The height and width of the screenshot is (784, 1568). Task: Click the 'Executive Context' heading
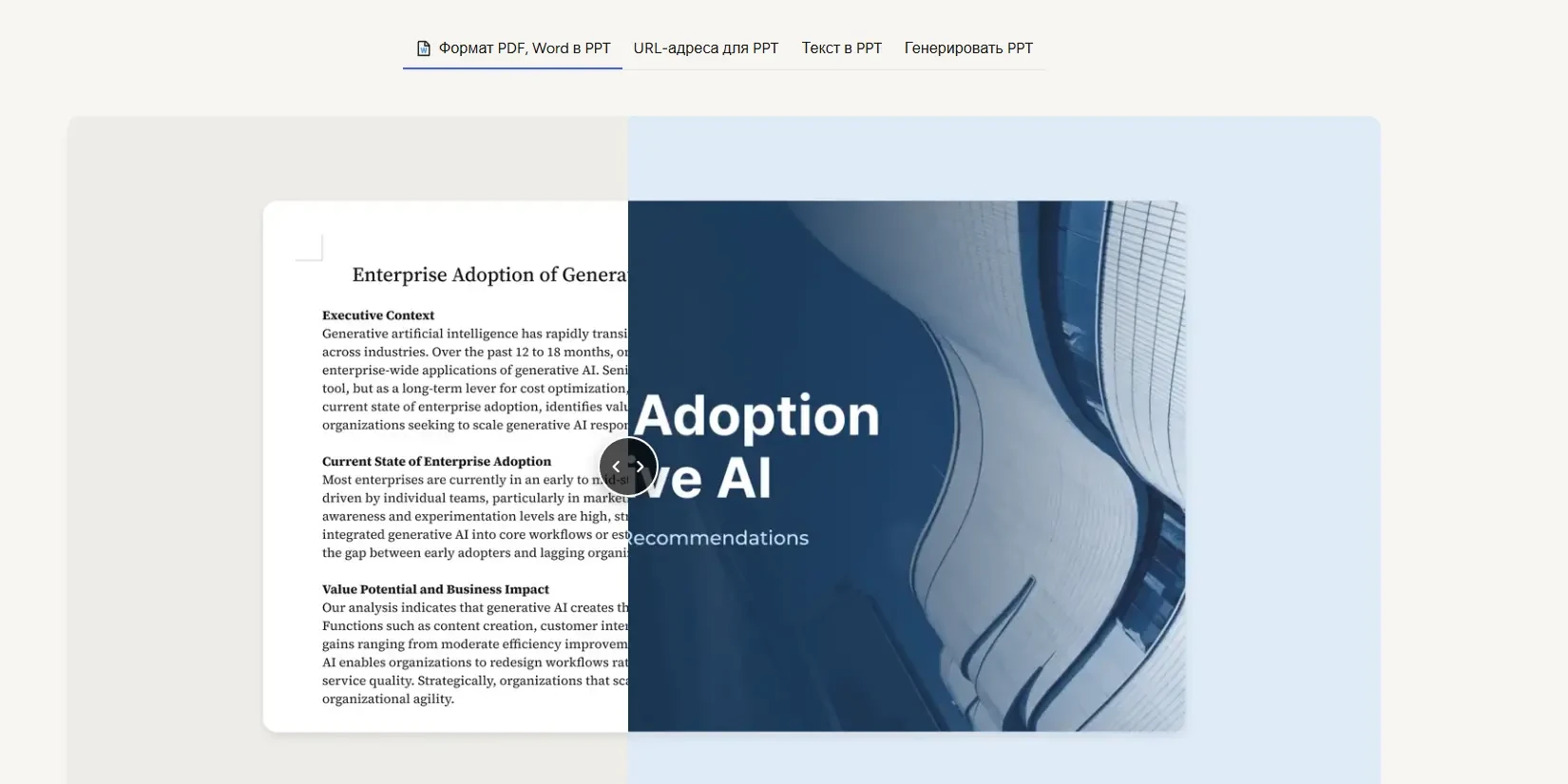[378, 316]
